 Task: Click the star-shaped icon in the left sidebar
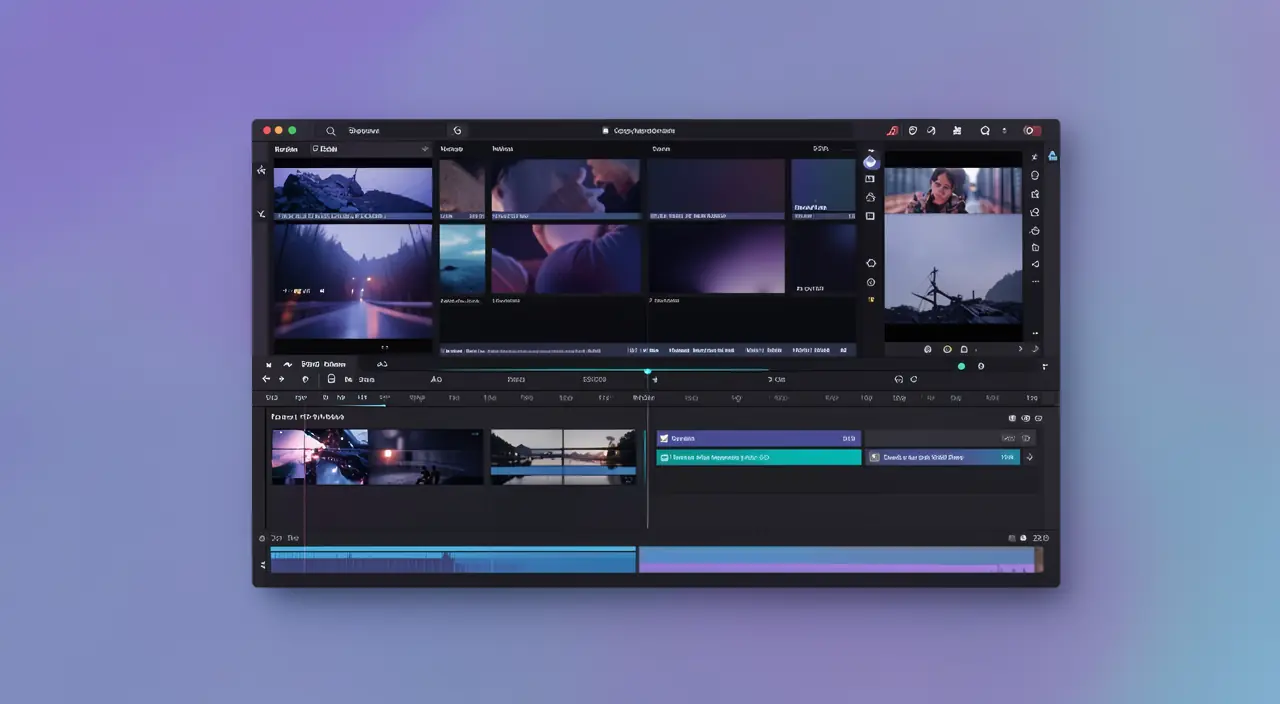click(261, 170)
